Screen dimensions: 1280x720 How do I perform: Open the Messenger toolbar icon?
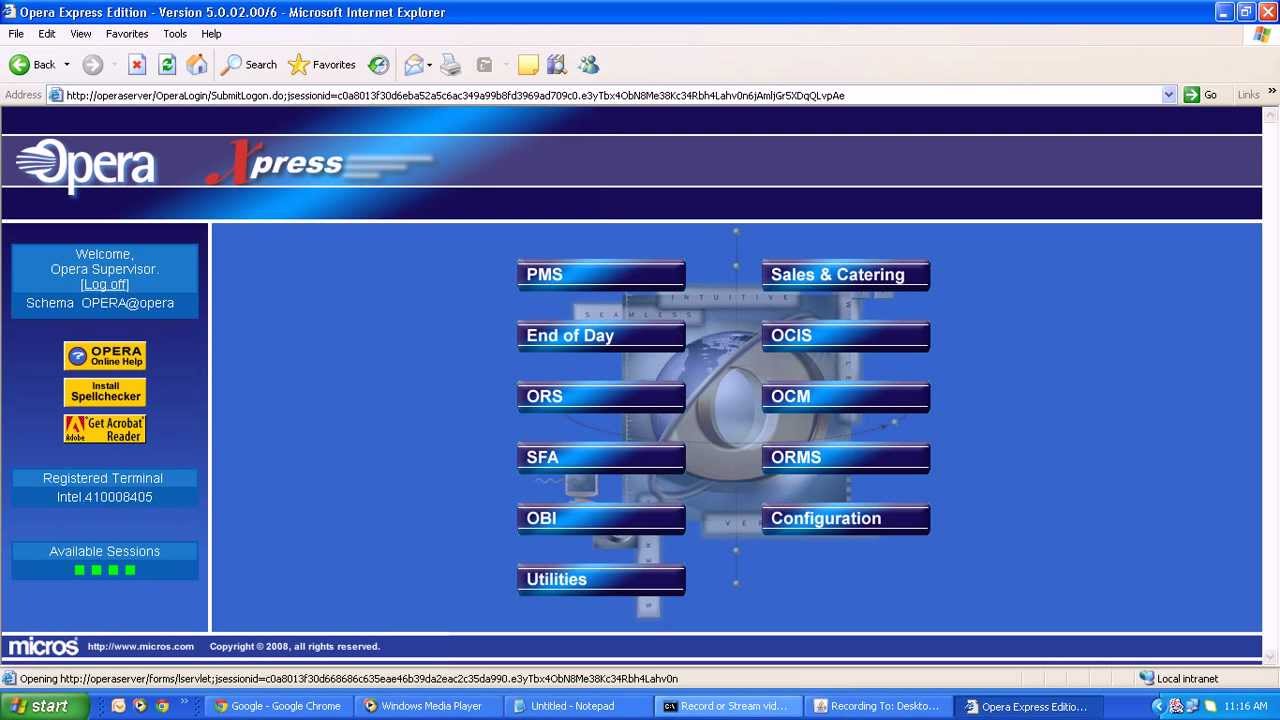(x=588, y=65)
